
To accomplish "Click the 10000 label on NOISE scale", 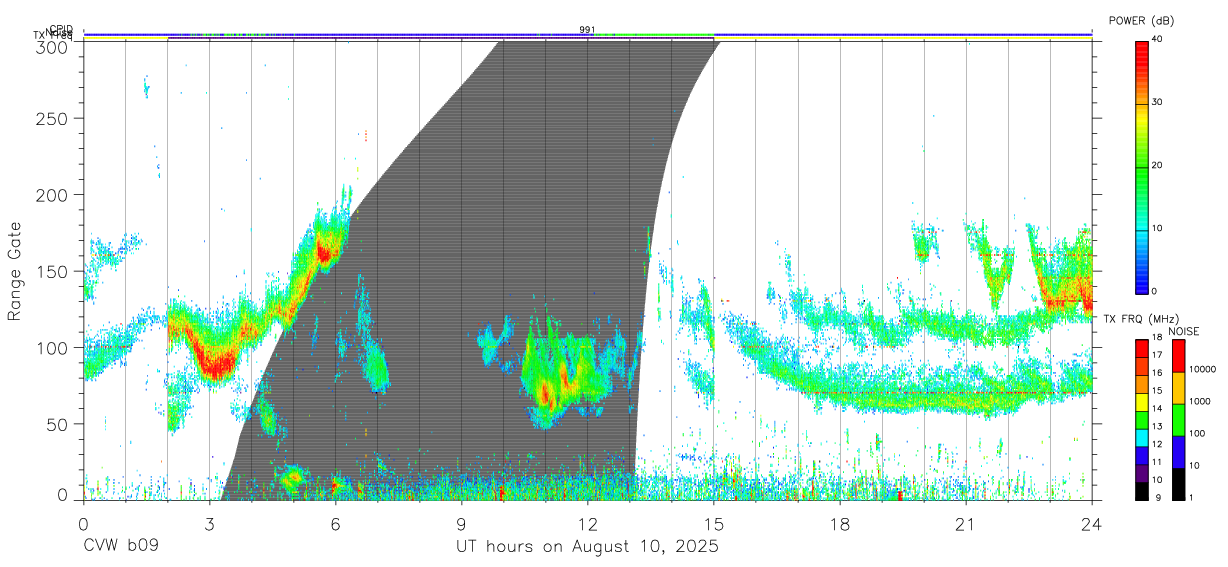I will (x=1202, y=369).
